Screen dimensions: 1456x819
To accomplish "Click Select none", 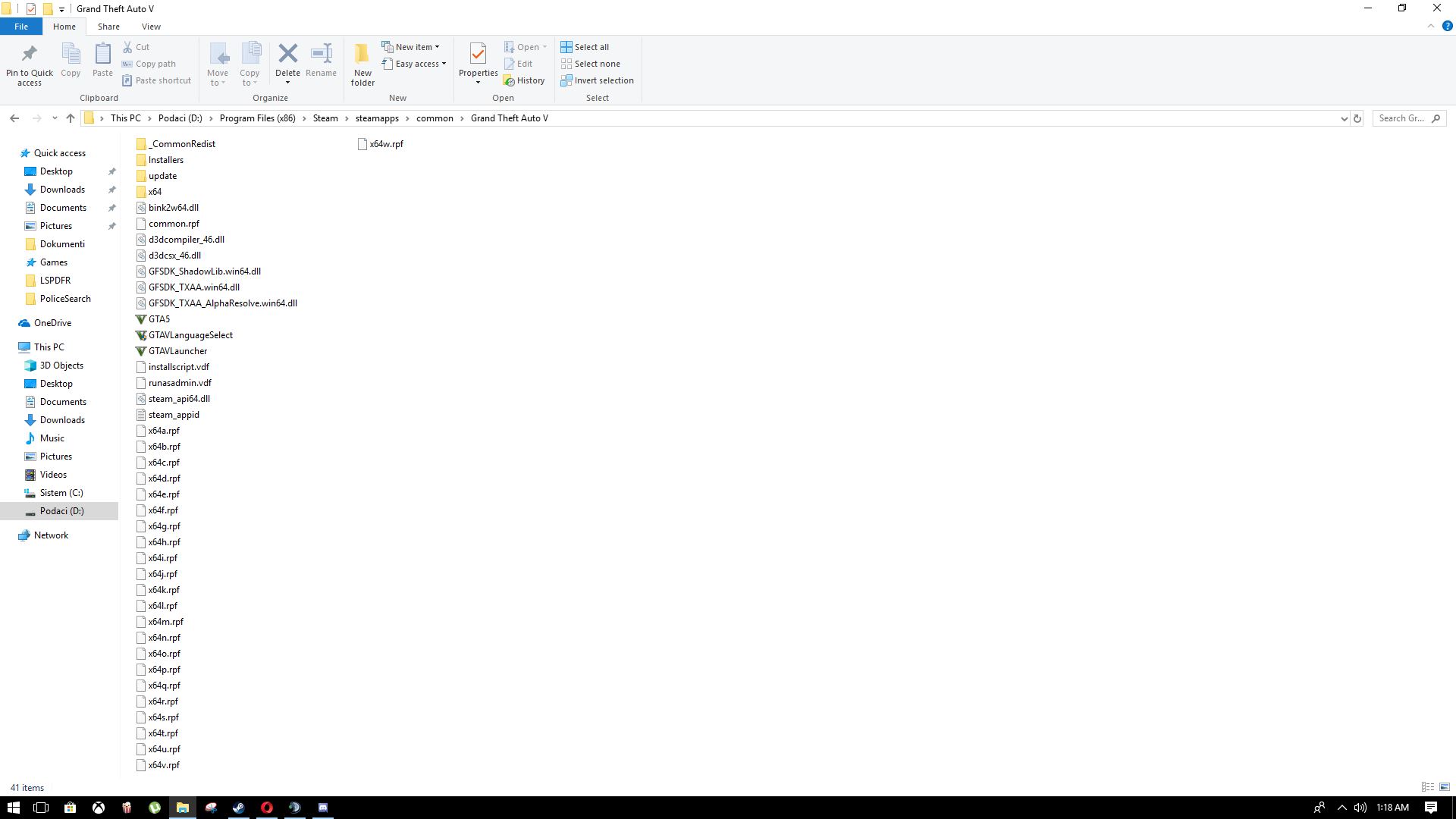I will [x=590, y=64].
